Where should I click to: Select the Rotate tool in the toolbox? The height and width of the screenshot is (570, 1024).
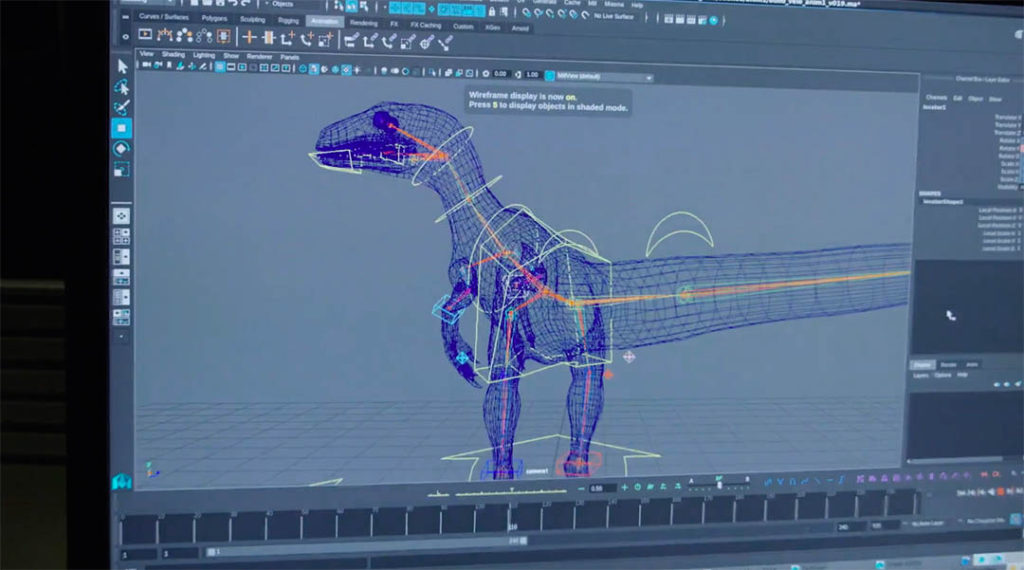(121, 149)
